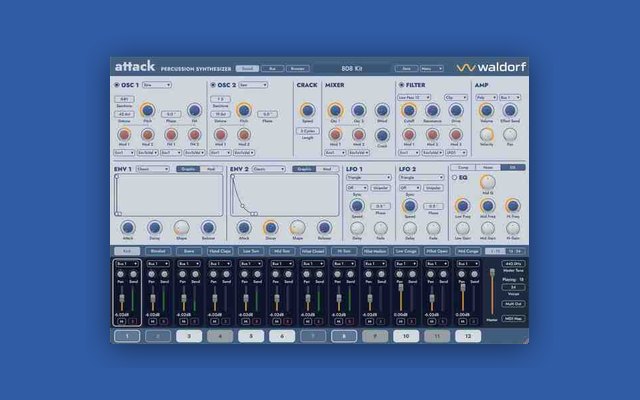The height and width of the screenshot is (400, 640).
Task: Click the Crack Speed knob
Action: [307, 110]
